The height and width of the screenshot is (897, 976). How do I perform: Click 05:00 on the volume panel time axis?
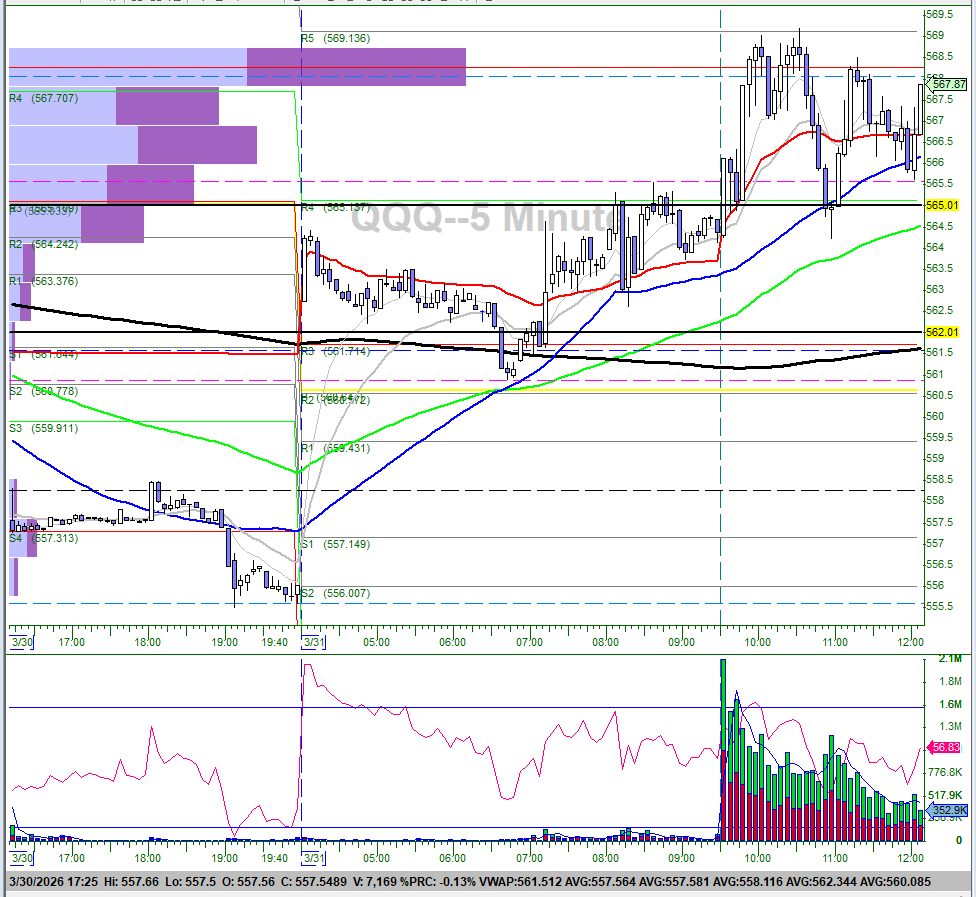pyautogui.click(x=377, y=859)
